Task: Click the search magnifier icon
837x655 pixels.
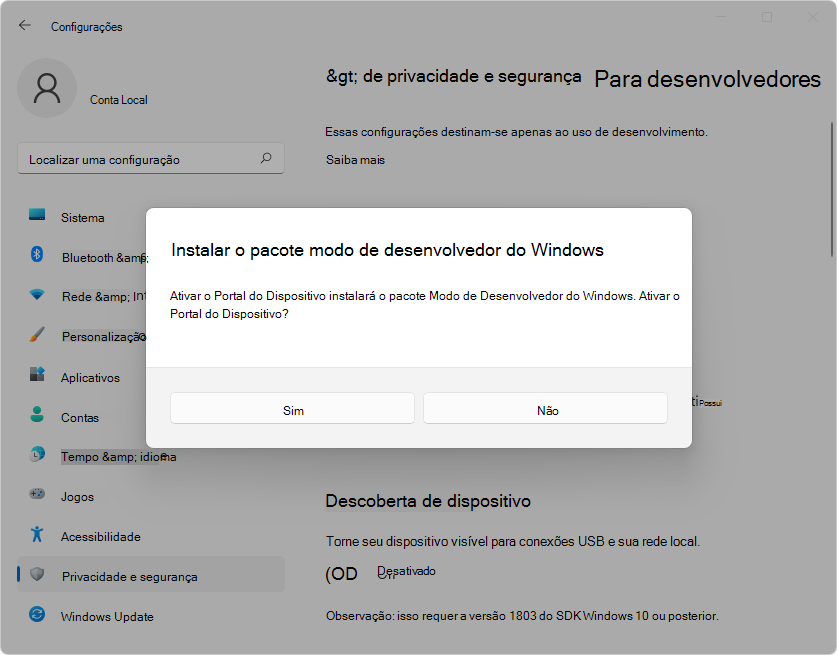Action: click(x=266, y=158)
